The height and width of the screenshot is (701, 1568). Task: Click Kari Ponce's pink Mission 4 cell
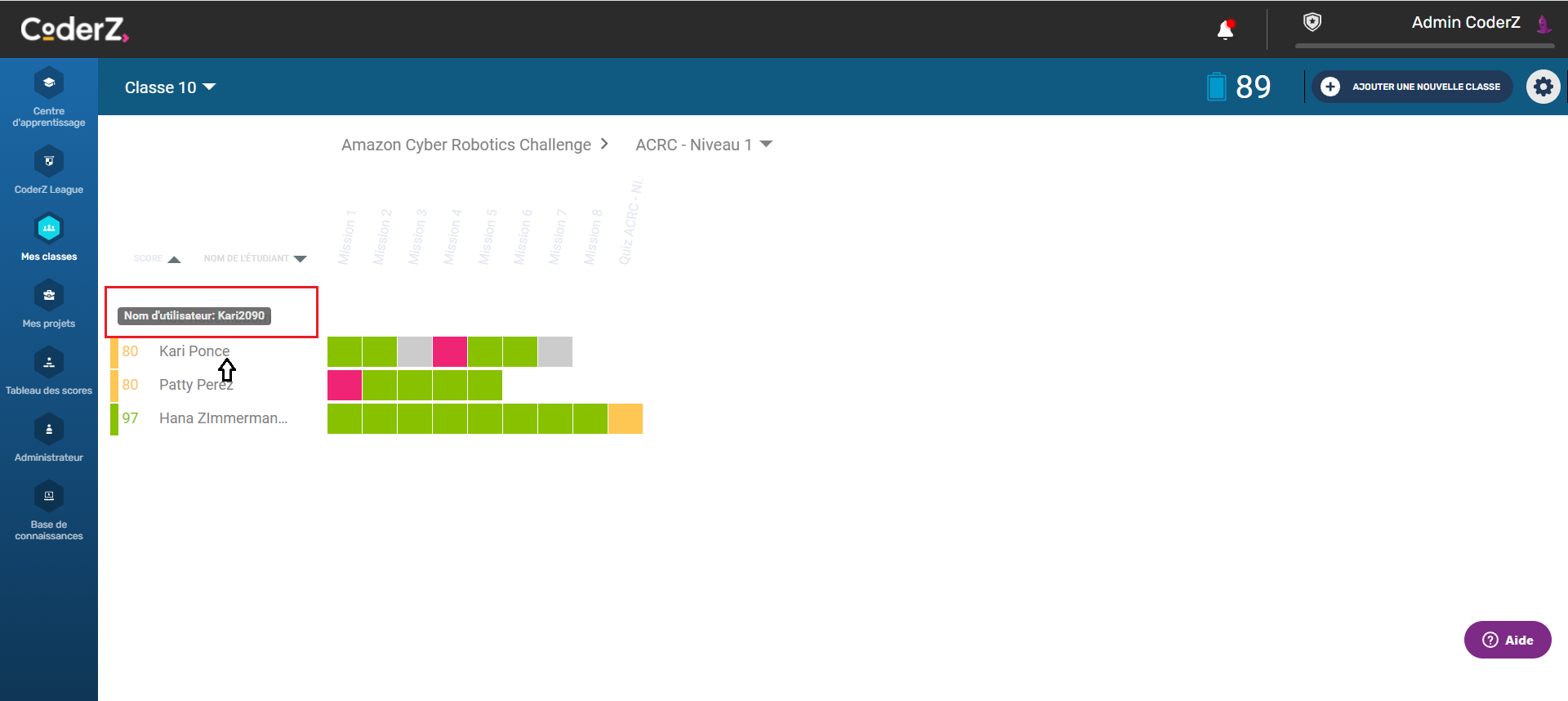(450, 351)
